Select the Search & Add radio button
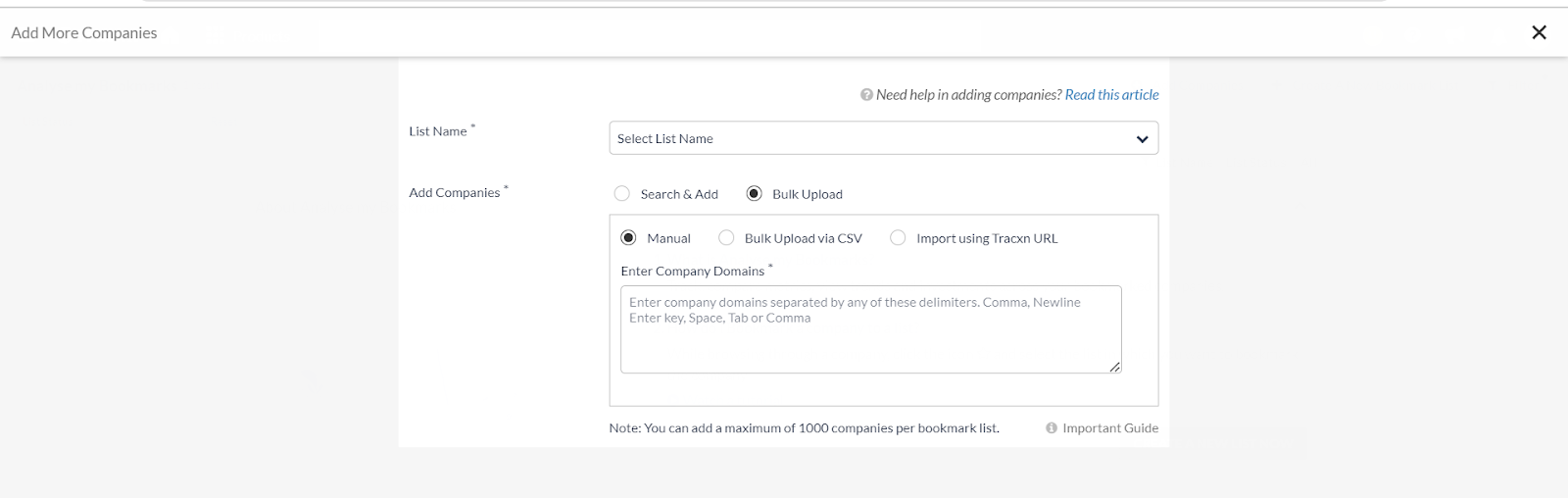 pyautogui.click(x=622, y=194)
